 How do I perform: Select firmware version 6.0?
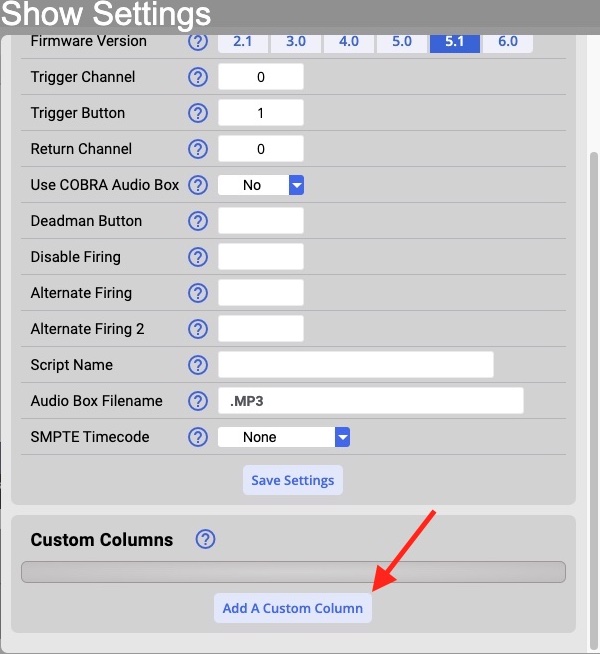[508, 42]
